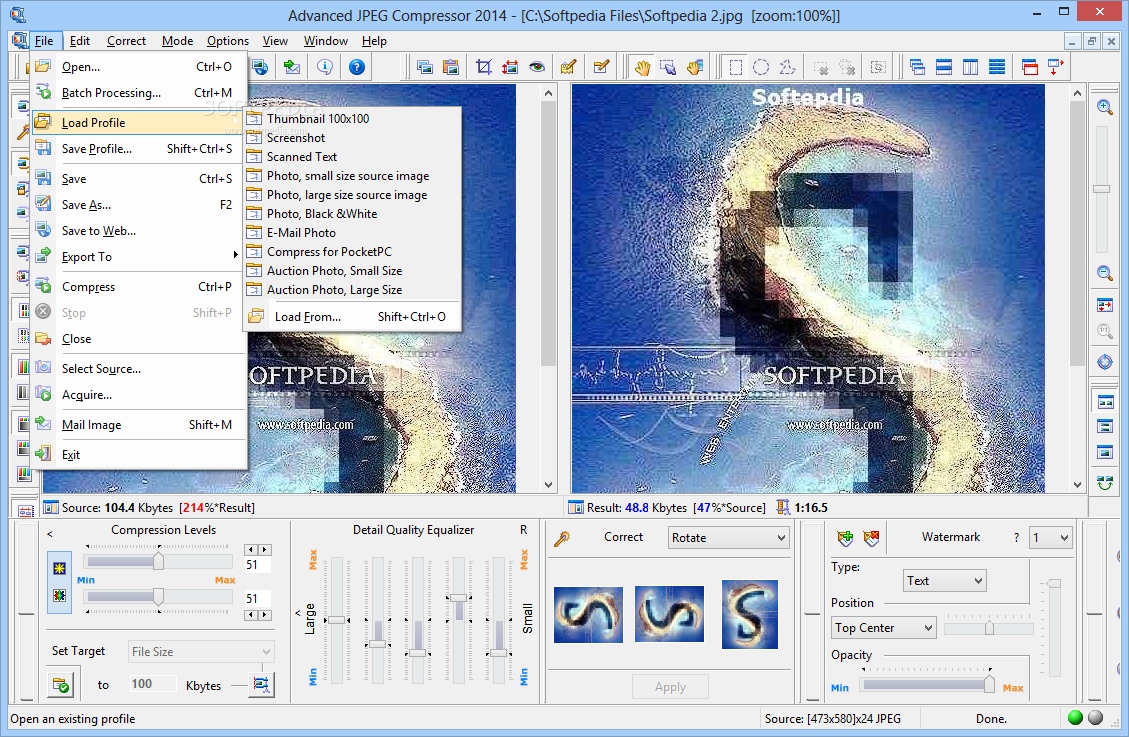Screen dimensions: 1129x737
Task: Click the third rotate preview thumbnail
Action: tap(750, 615)
